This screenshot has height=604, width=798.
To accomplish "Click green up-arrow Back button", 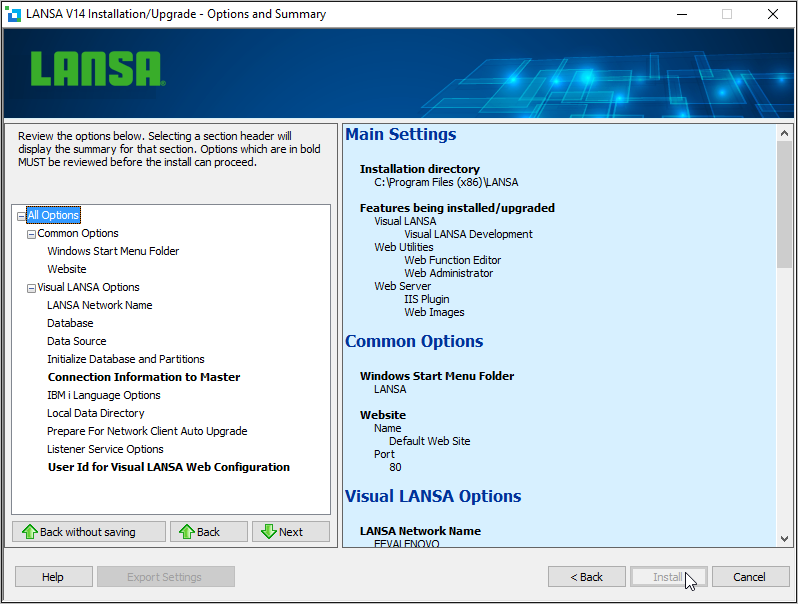I will [x=209, y=532].
